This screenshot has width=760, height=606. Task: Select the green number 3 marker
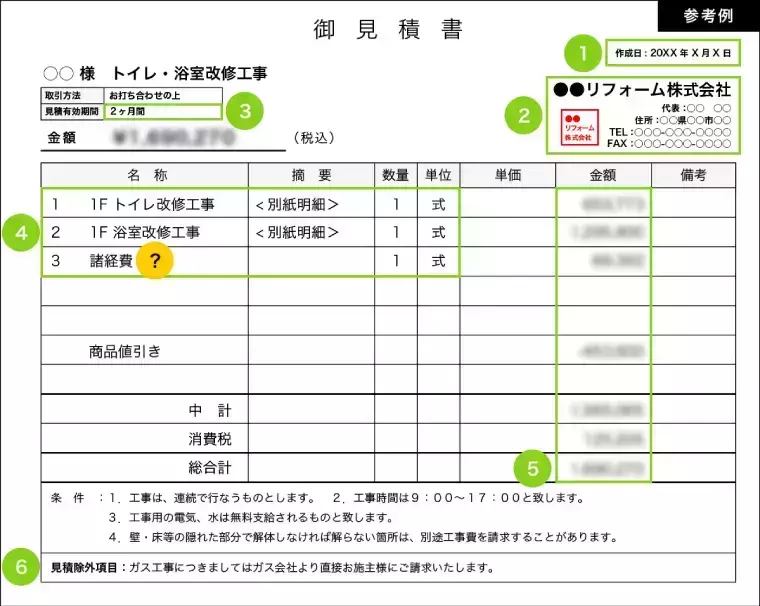[x=244, y=110]
